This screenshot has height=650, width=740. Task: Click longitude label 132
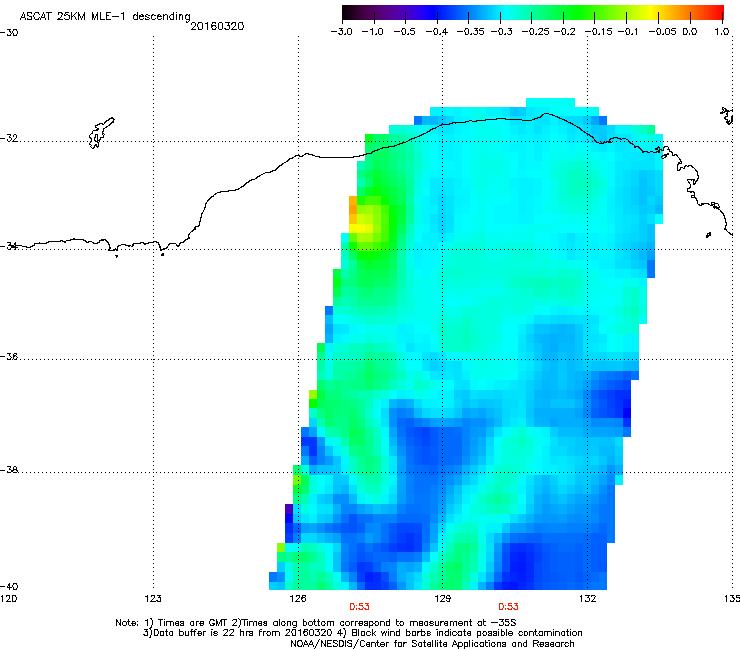point(587,599)
